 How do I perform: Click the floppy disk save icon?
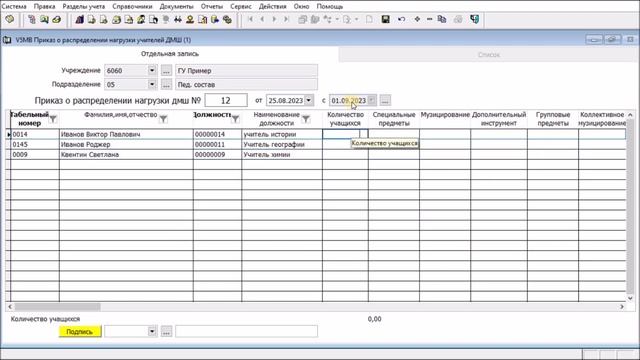tap(385, 19)
